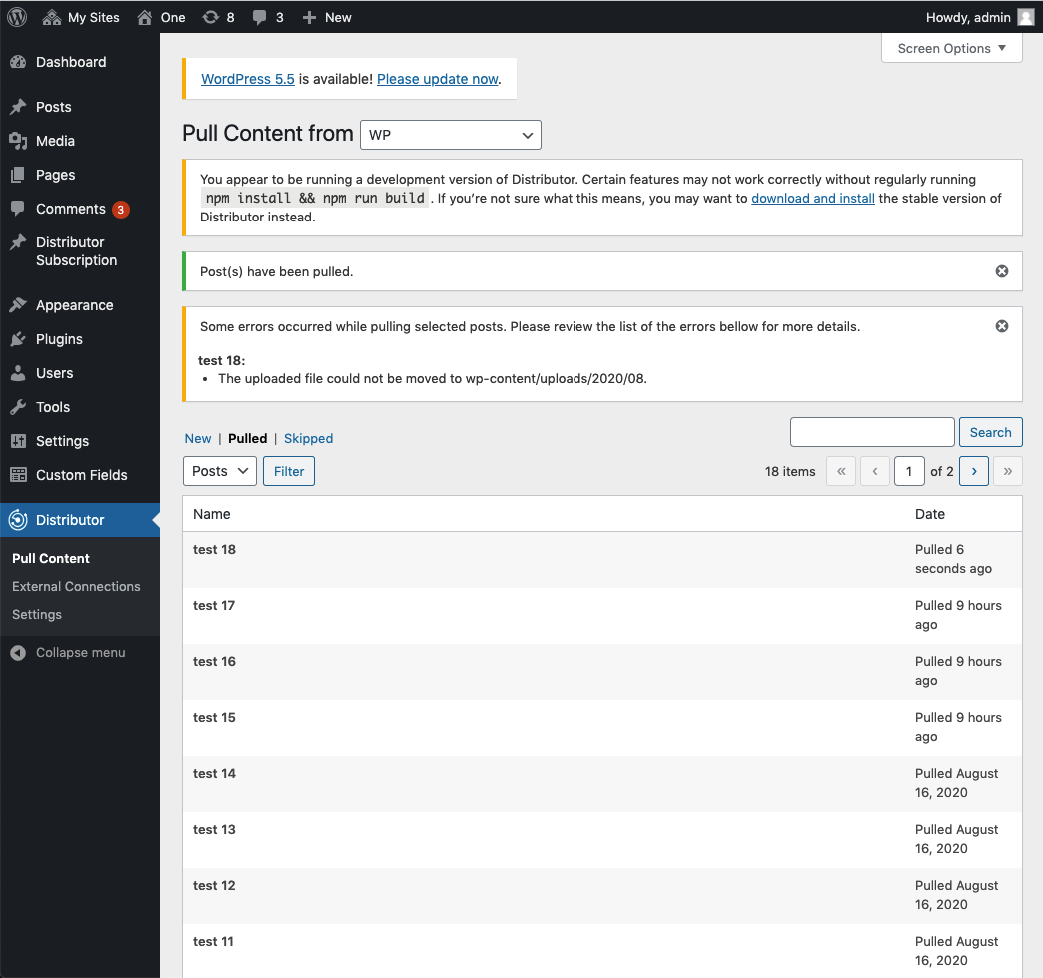Open Distributor Settings submenu item
This screenshot has width=1043, height=978.
tap(37, 614)
